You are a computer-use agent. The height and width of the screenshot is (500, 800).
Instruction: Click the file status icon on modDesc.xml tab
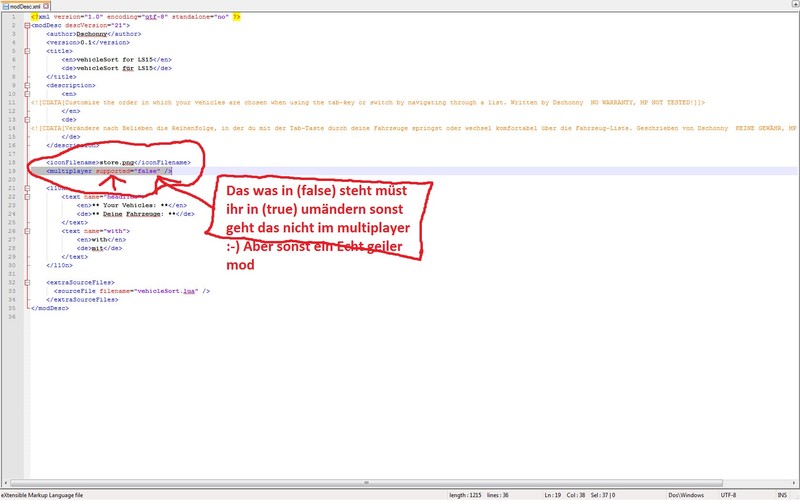click(x=6, y=6)
